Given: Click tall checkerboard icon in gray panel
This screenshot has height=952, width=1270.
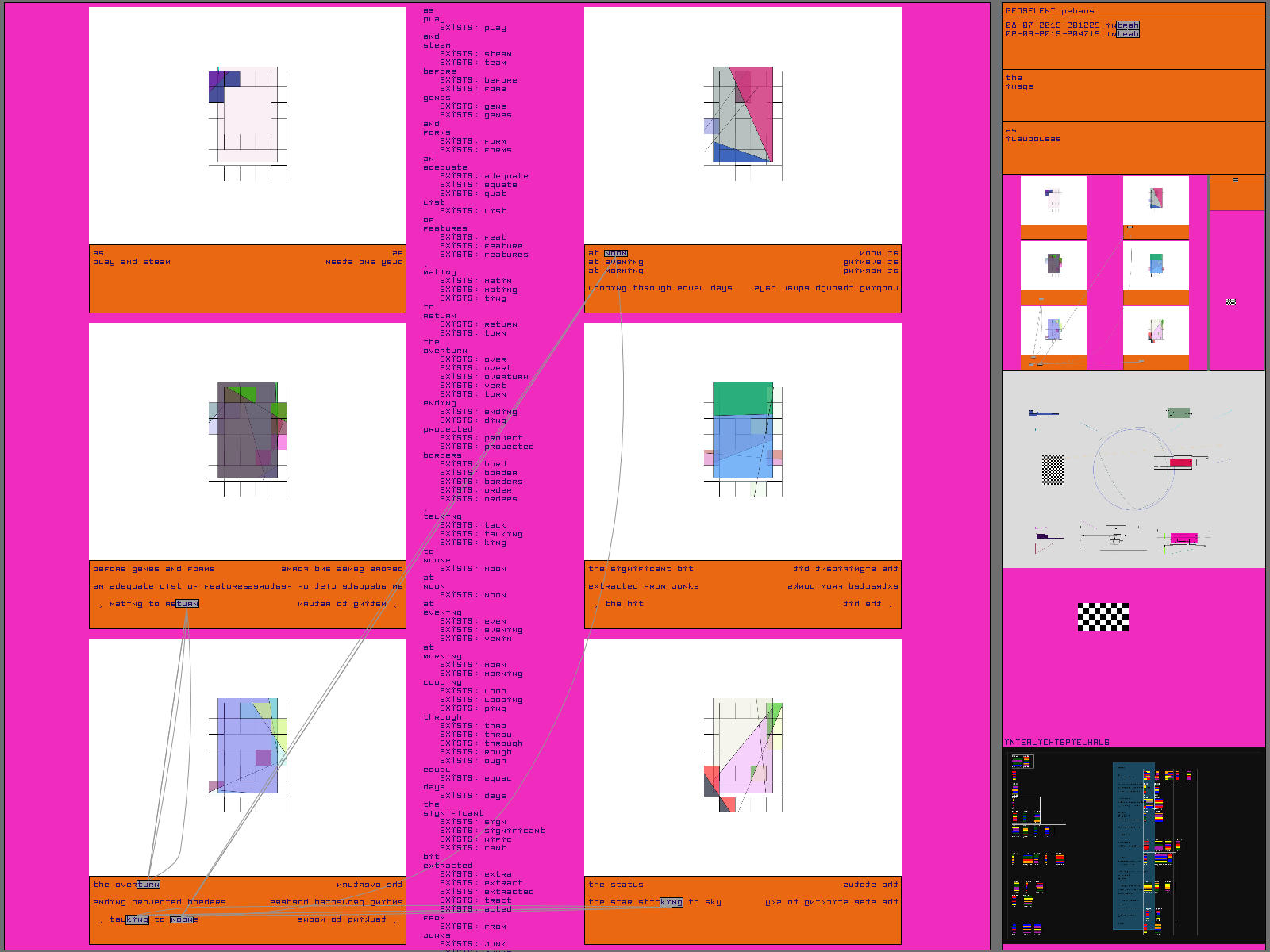Looking at the screenshot, I should coord(1053,470).
